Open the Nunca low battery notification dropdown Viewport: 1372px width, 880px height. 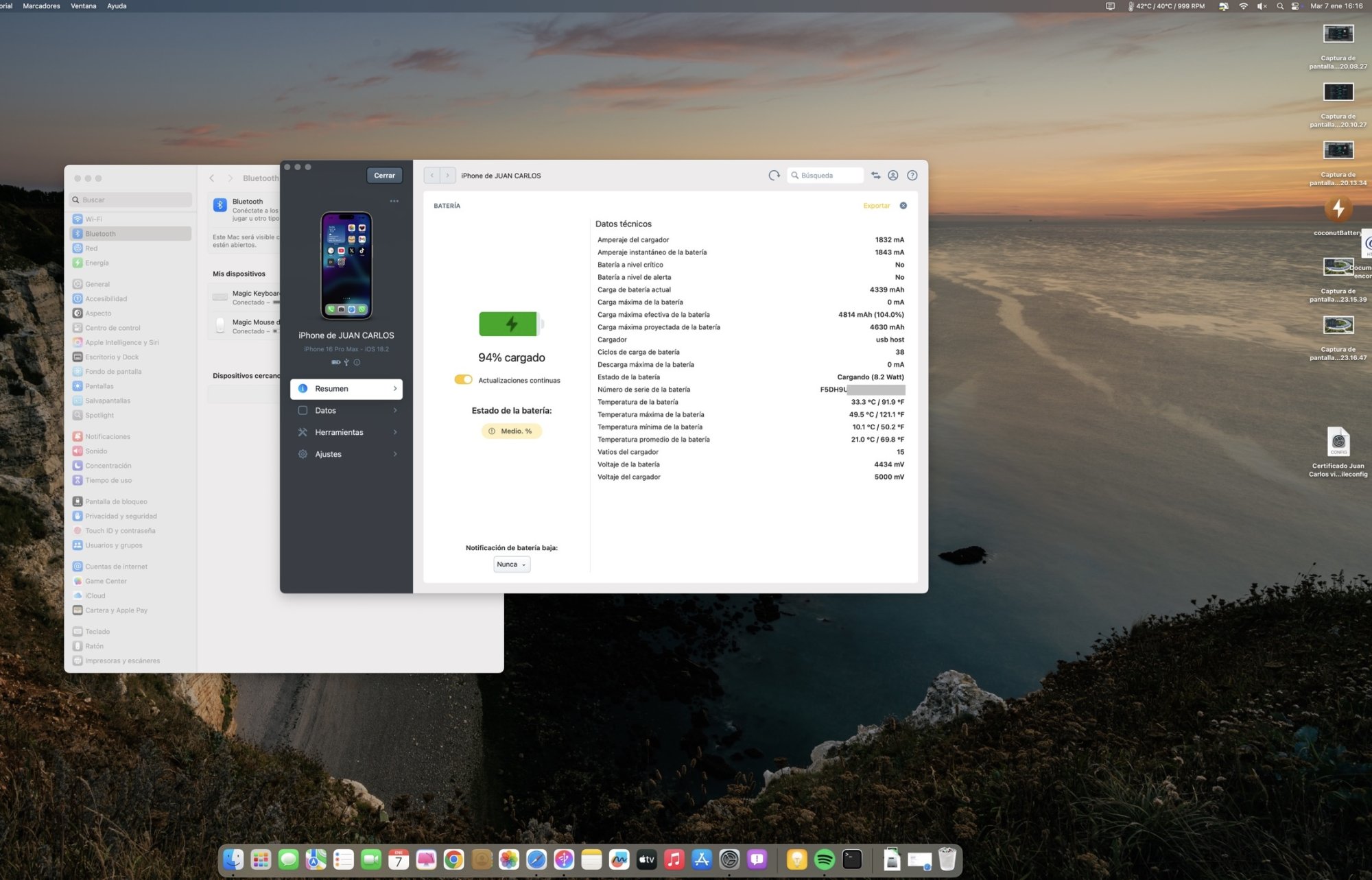pos(512,564)
